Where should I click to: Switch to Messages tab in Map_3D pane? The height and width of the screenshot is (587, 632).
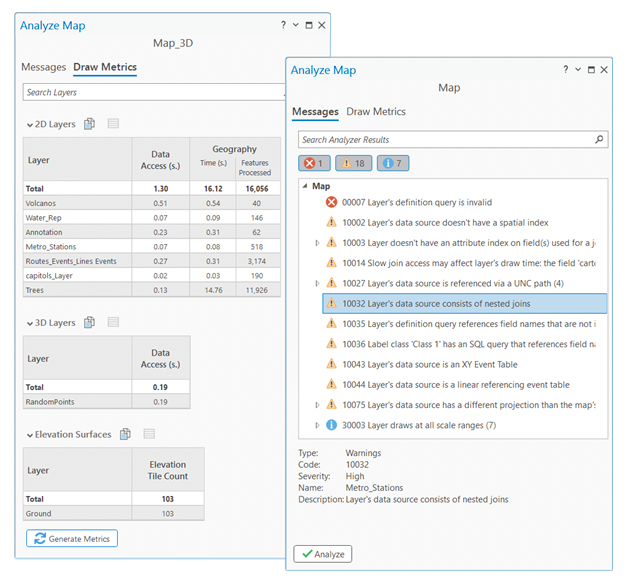tap(44, 67)
